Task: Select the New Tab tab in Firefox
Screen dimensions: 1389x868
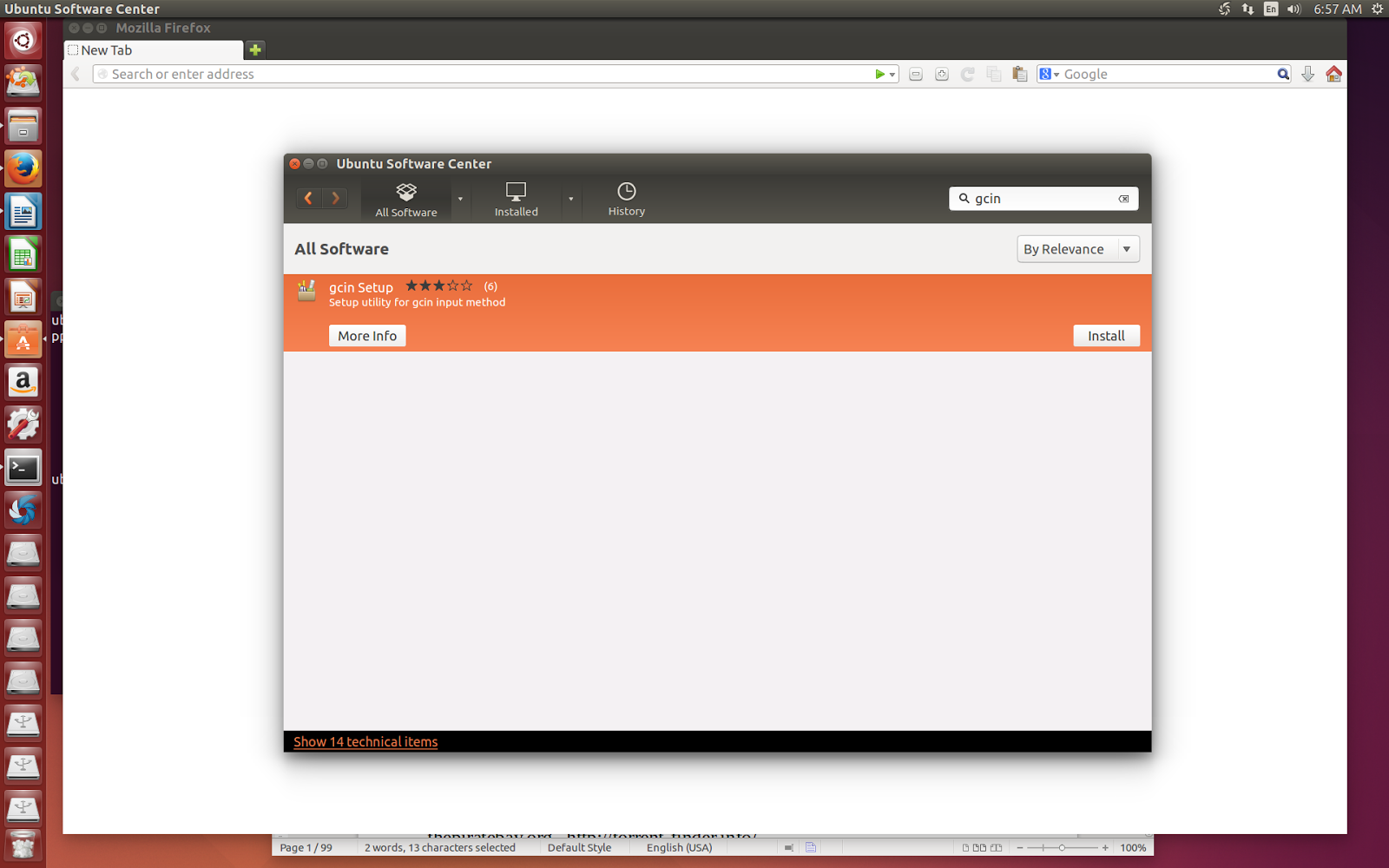Action: coord(154,50)
